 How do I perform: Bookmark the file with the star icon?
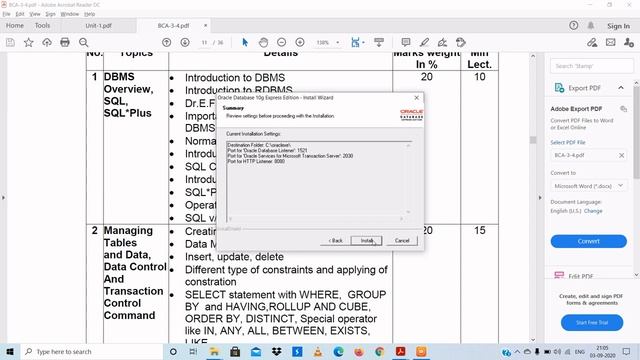(x=29, y=42)
